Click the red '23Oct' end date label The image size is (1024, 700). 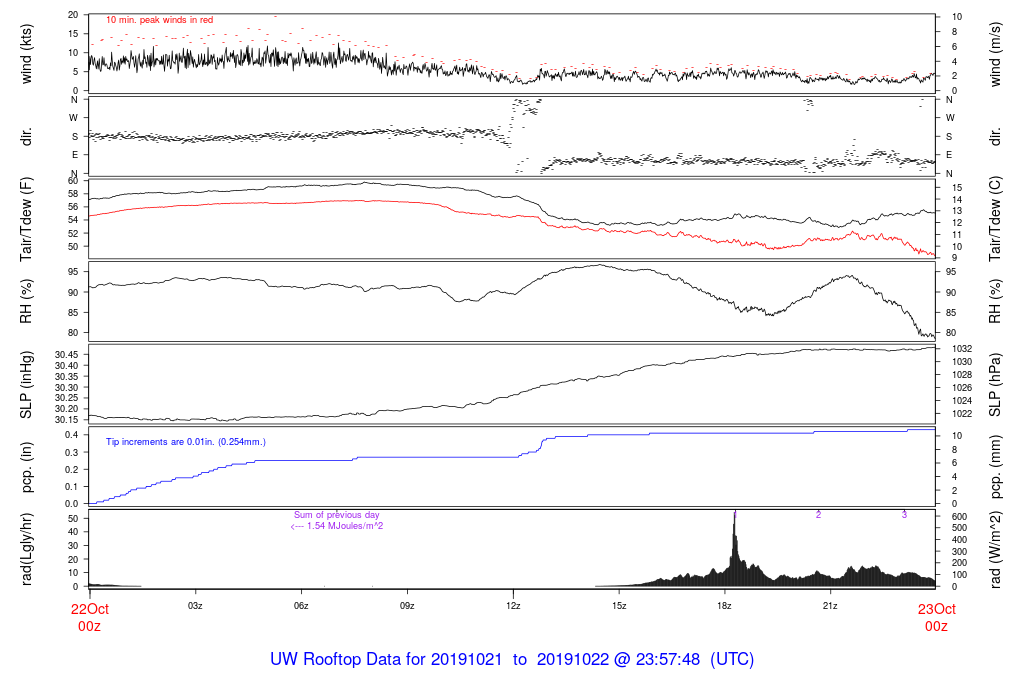(936, 609)
